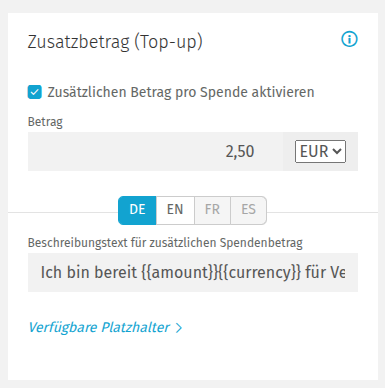Screen dimensions: 385x388
Task: Click the Zusatzbetrag (Top-up) heading
Action: (x=115, y=42)
